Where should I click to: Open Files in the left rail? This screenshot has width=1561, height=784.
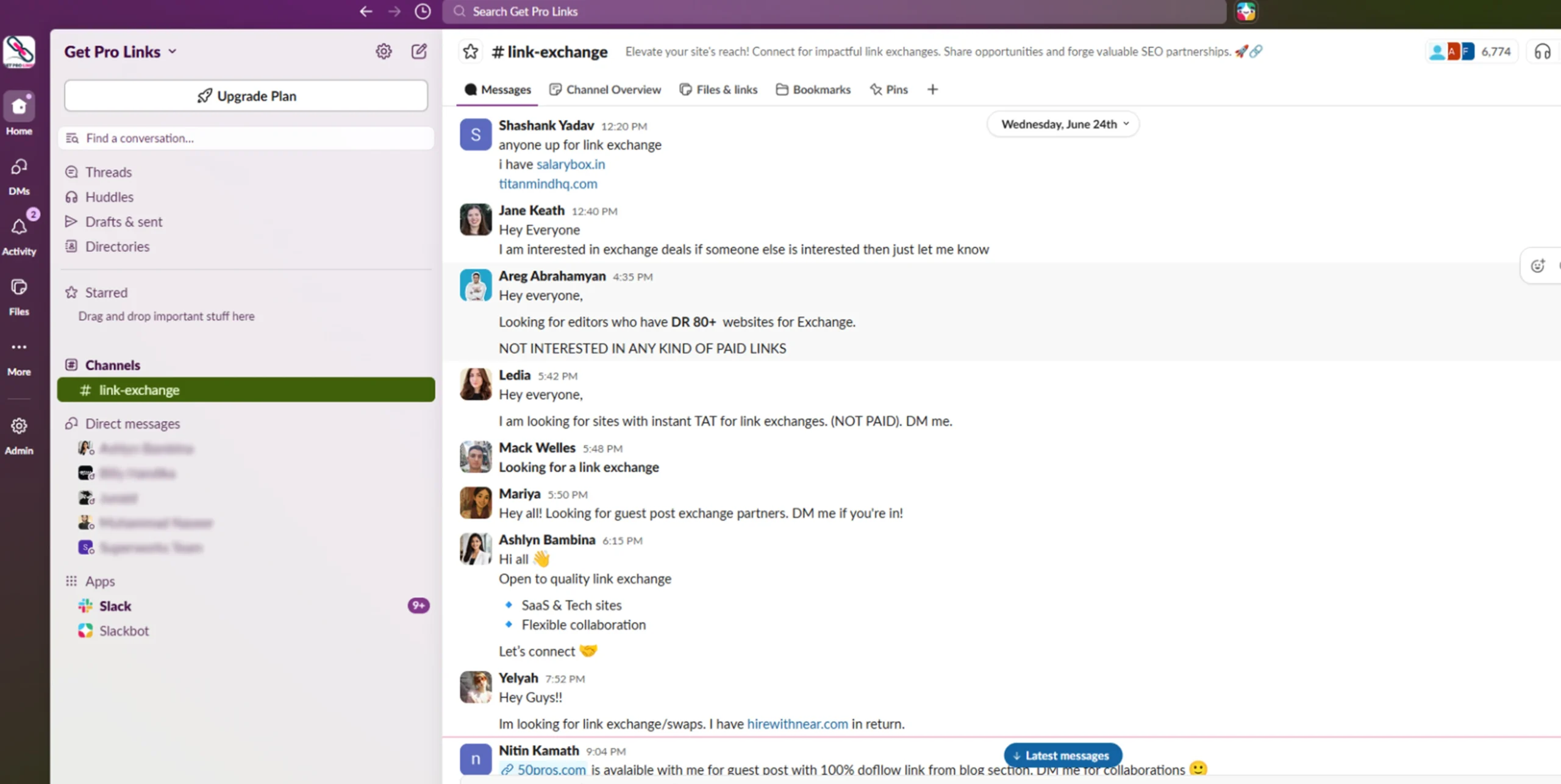tap(19, 297)
